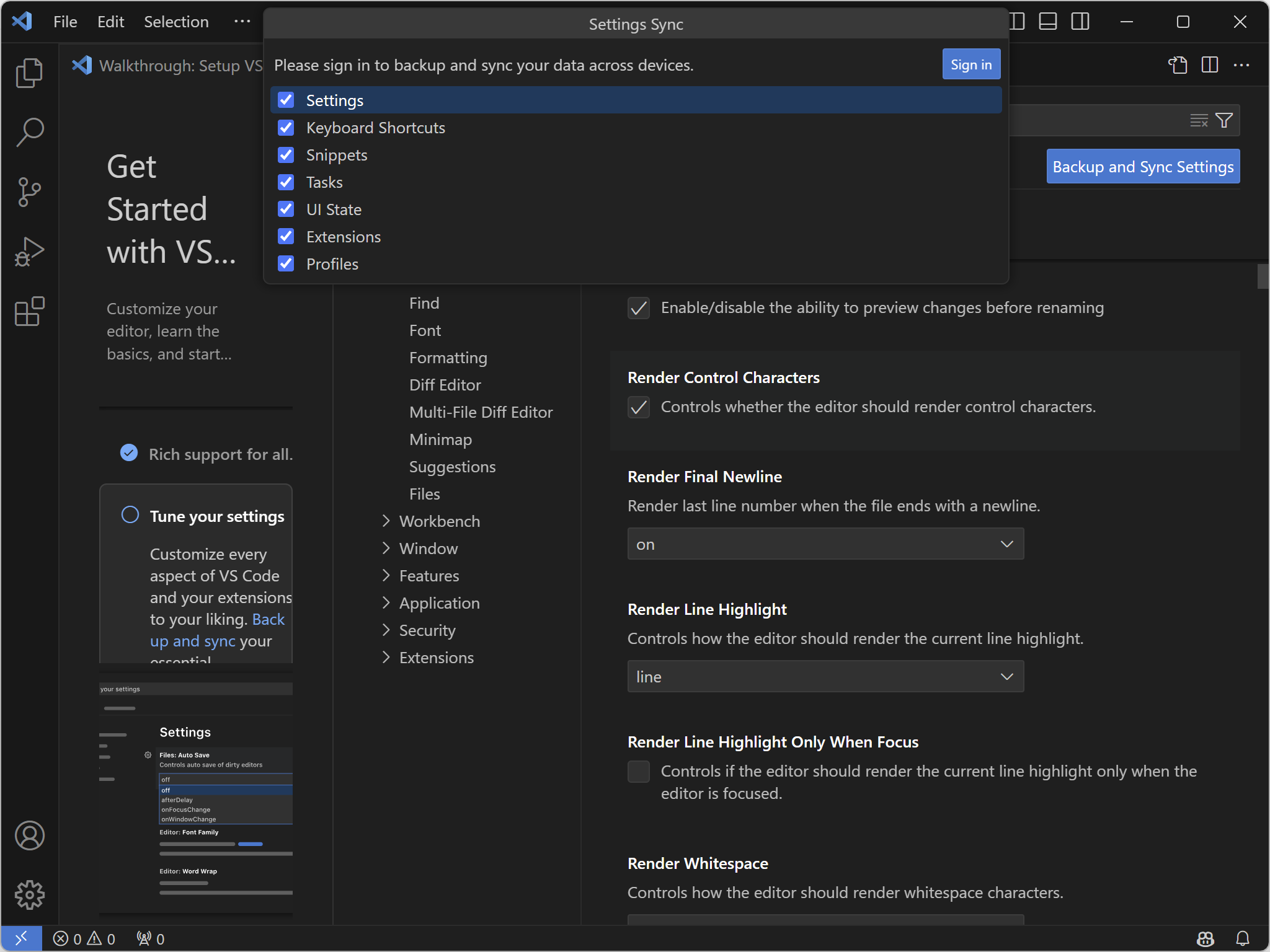Open Run and Debug view
The width and height of the screenshot is (1270, 952).
pyautogui.click(x=29, y=252)
